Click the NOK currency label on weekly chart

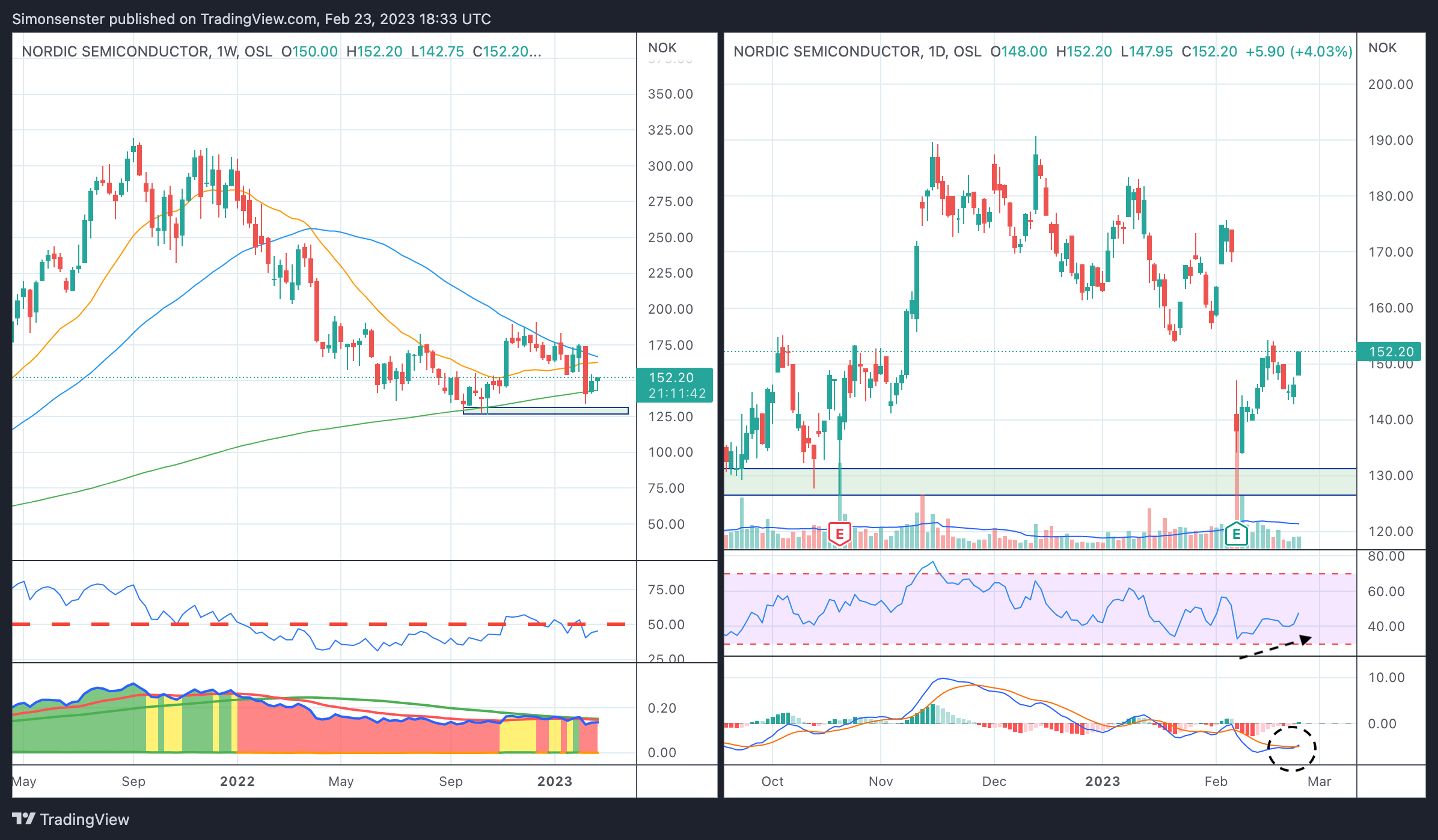pyautogui.click(x=662, y=48)
